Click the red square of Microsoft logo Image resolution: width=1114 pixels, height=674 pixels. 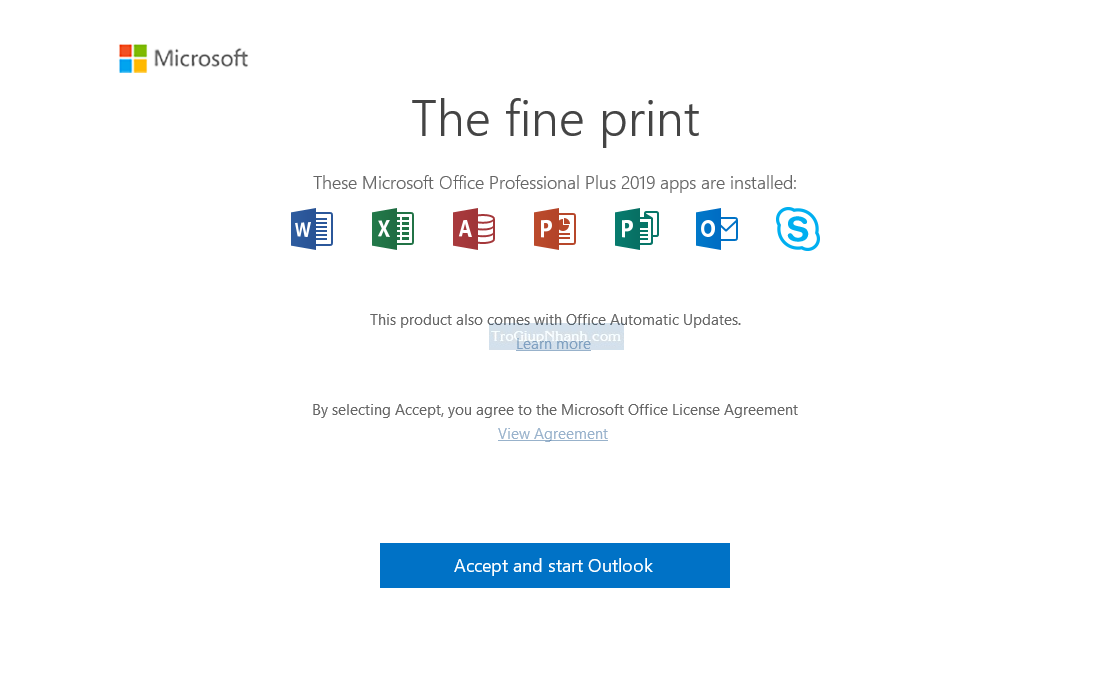click(x=126, y=51)
